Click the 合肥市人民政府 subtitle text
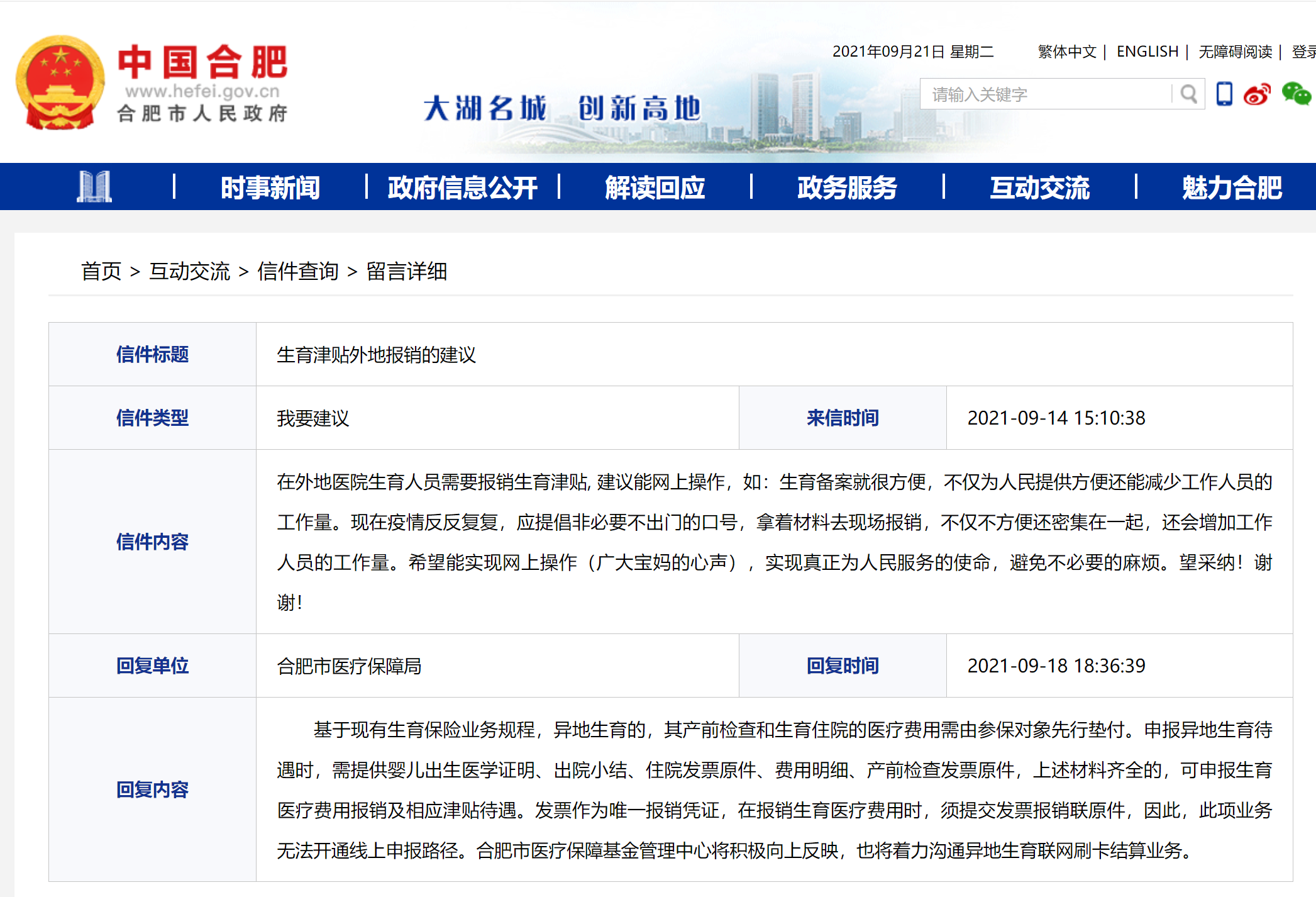1316x897 pixels. (x=202, y=113)
